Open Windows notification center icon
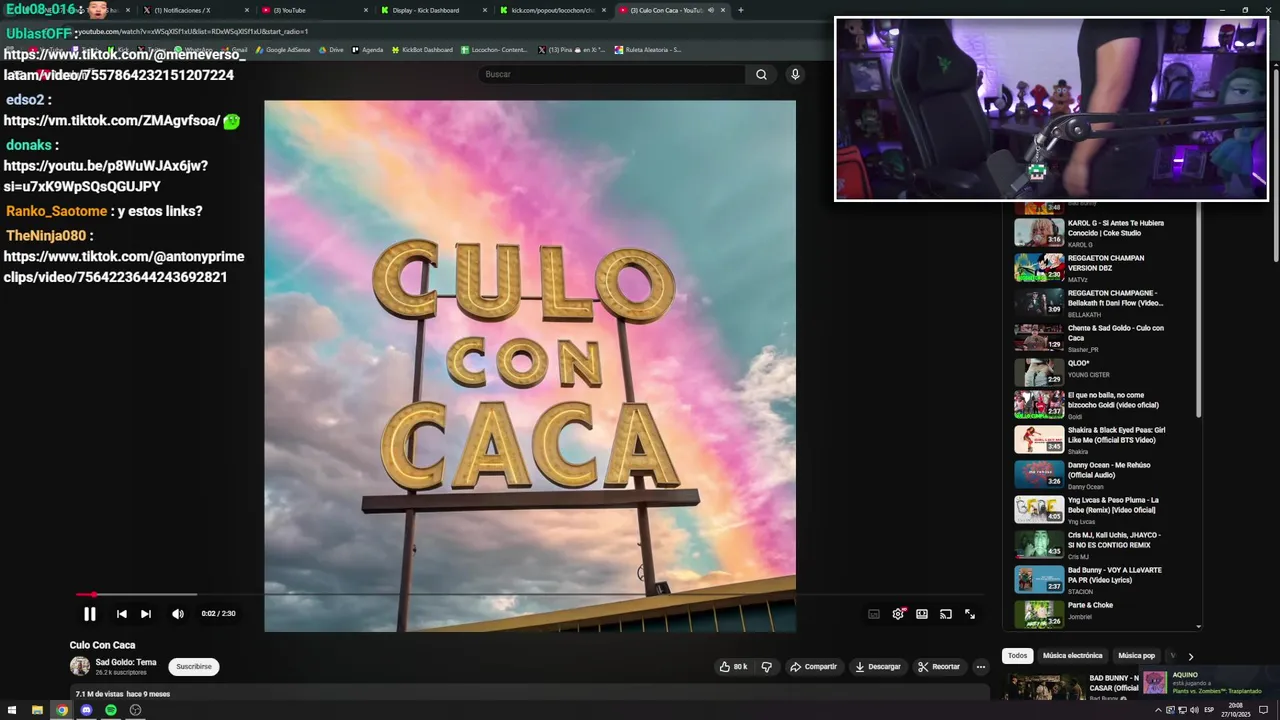 click(1263, 710)
